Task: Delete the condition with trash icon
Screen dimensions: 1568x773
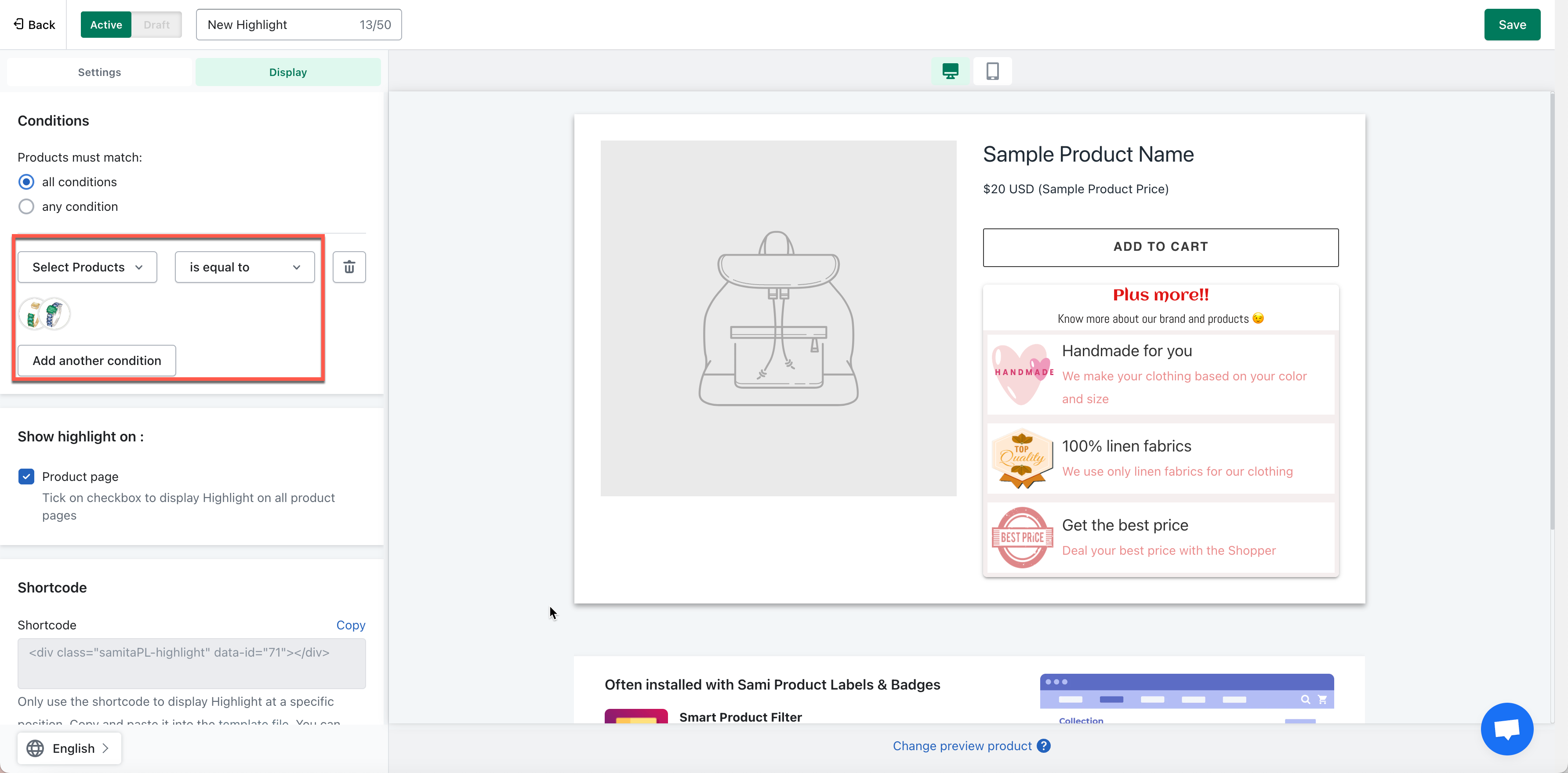Action: 349,267
